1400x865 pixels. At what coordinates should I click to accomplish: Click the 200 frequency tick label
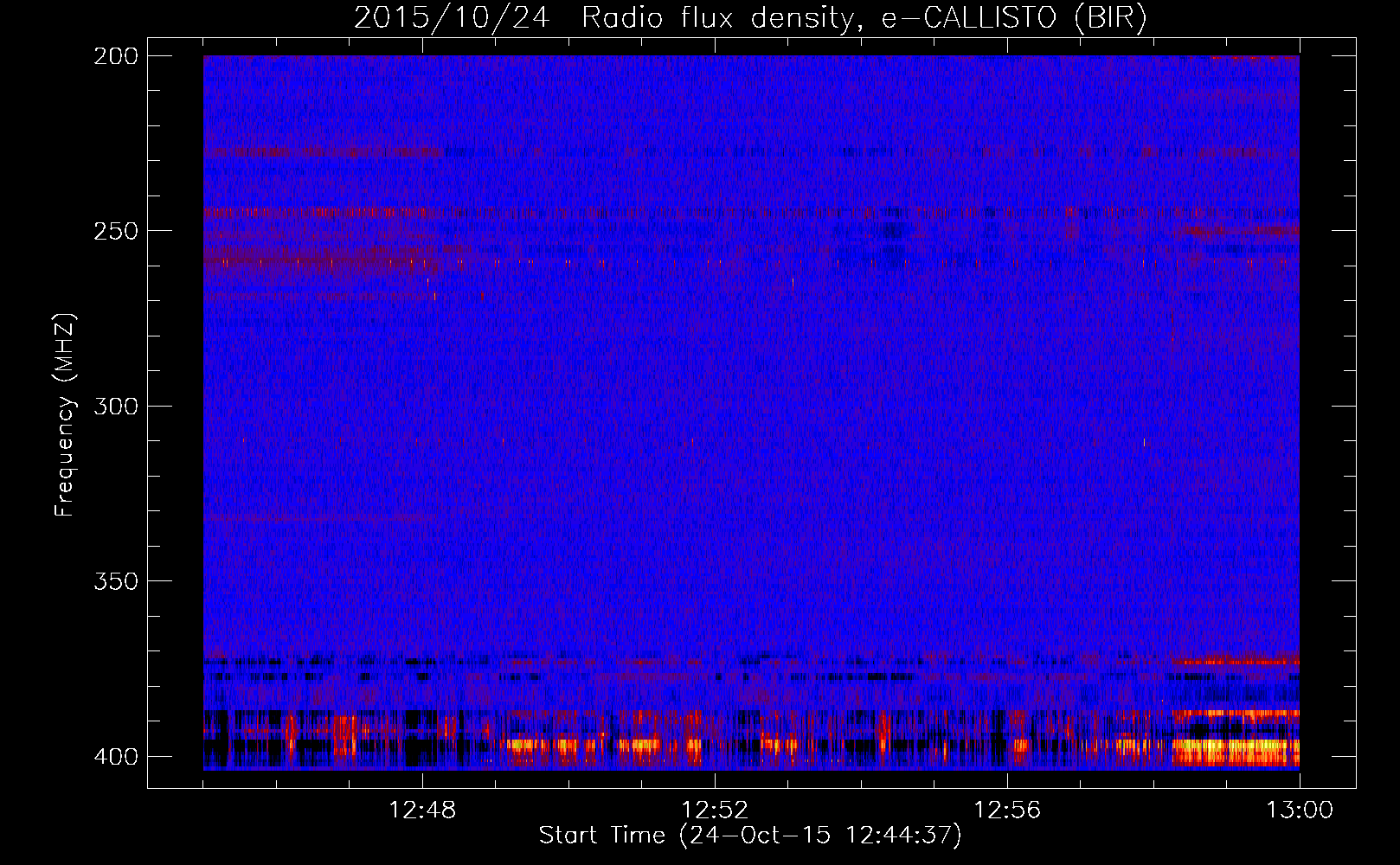pos(115,56)
